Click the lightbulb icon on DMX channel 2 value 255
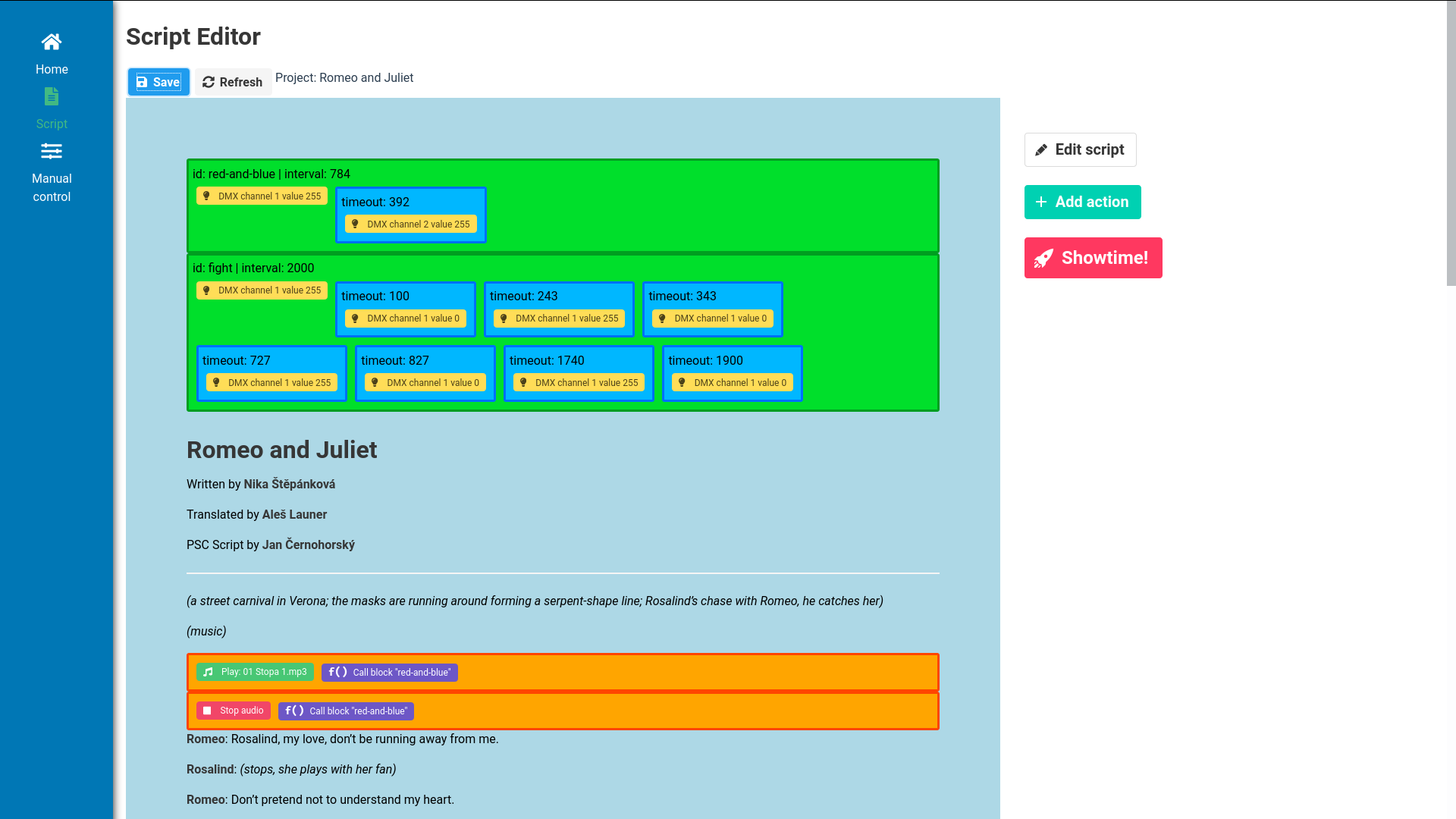This screenshot has height=819, width=1456. tap(356, 224)
